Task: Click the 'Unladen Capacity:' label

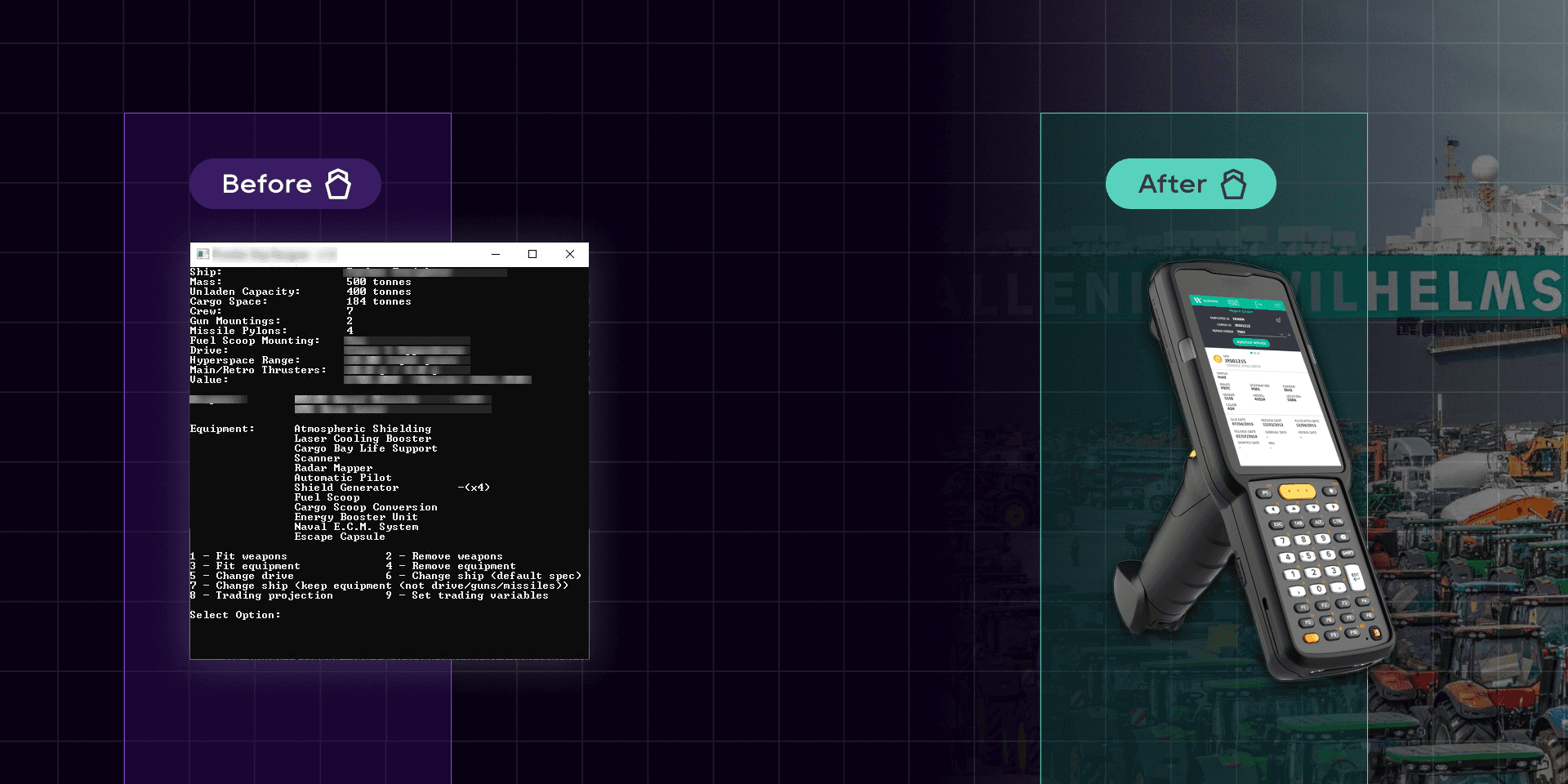Action: (245, 292)
